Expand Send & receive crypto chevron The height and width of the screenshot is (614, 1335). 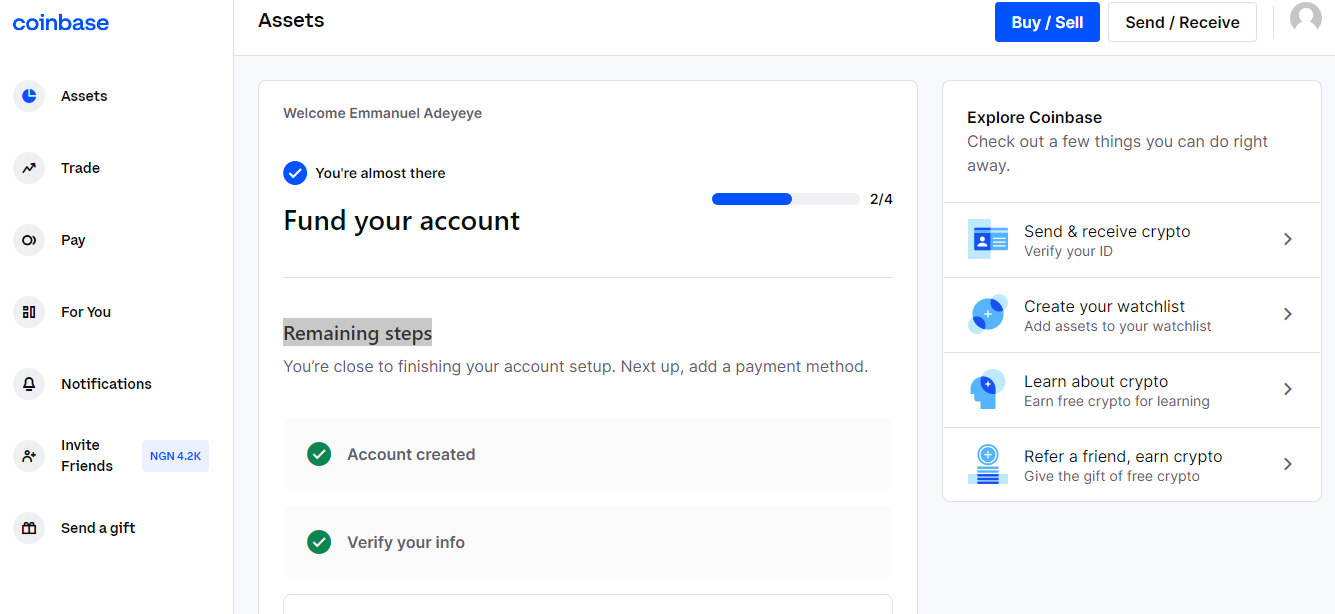pos(1288,239)
